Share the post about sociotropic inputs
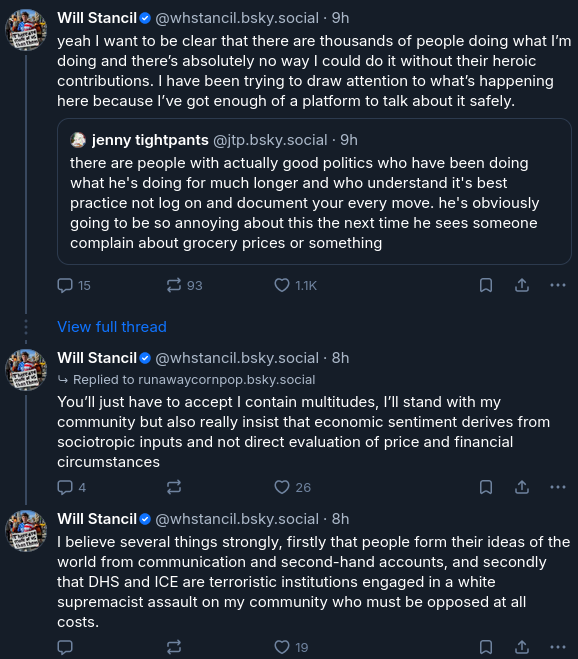Screen dimensions: 578x659 coord(522,488)
